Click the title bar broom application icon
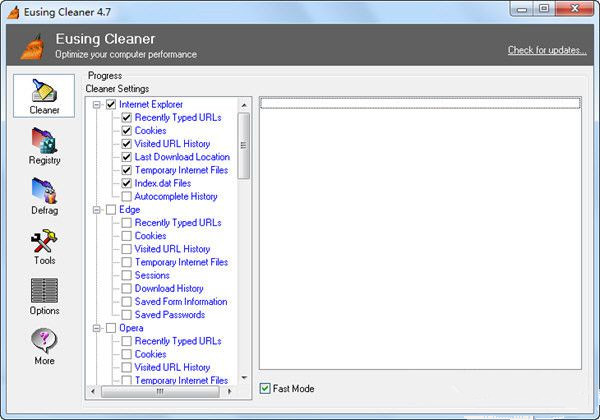Screen dimensions: 600x420 click(x=13, y=12)
